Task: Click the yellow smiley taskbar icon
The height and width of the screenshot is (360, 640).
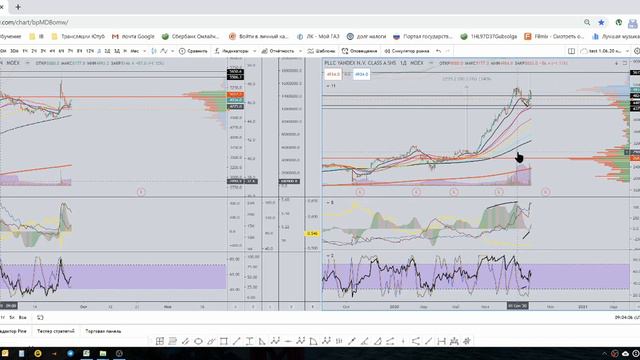Action: 38,353
